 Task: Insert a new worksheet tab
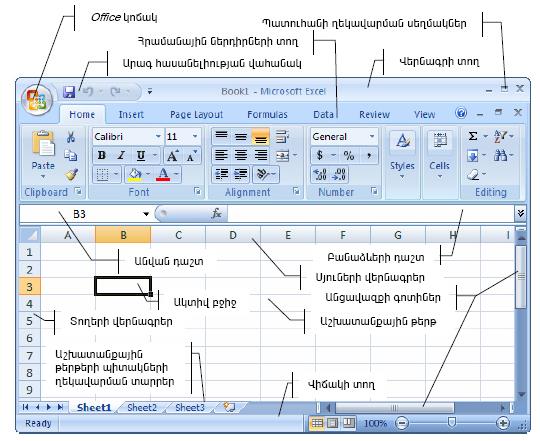point(229,407)
